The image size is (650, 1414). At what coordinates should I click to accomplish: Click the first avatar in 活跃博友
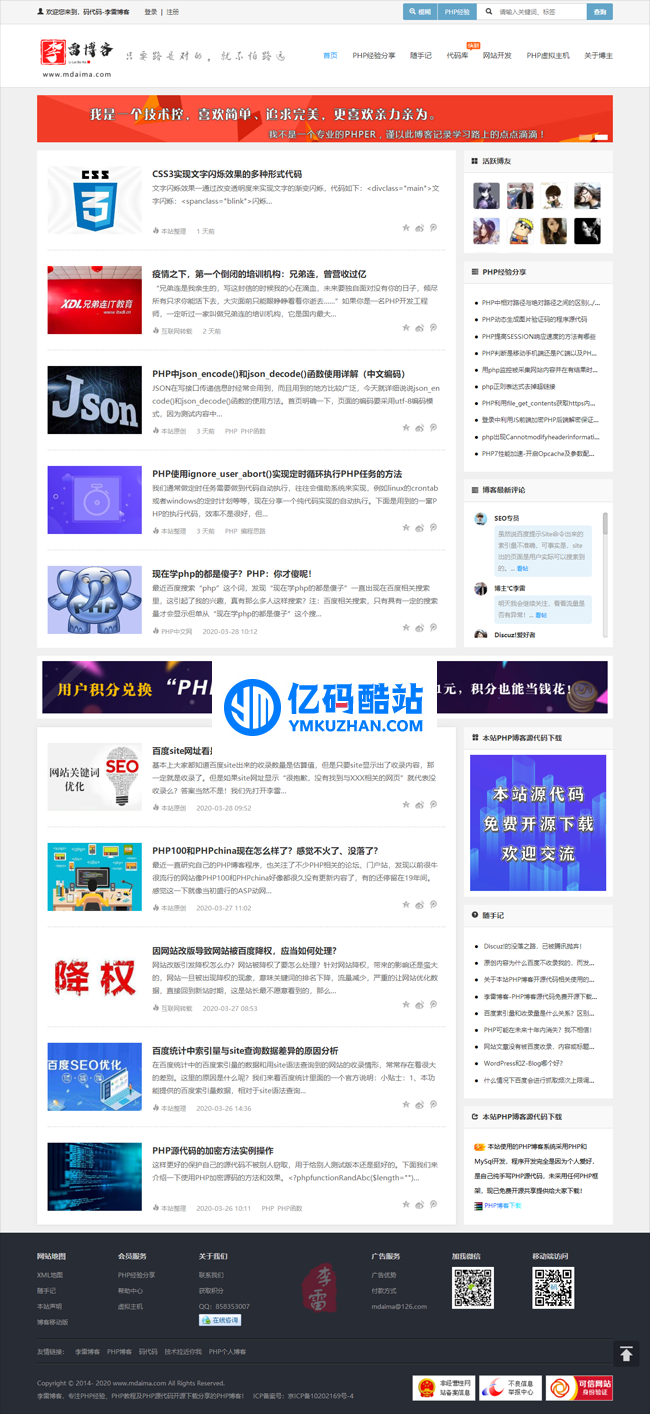pos(486,195)
